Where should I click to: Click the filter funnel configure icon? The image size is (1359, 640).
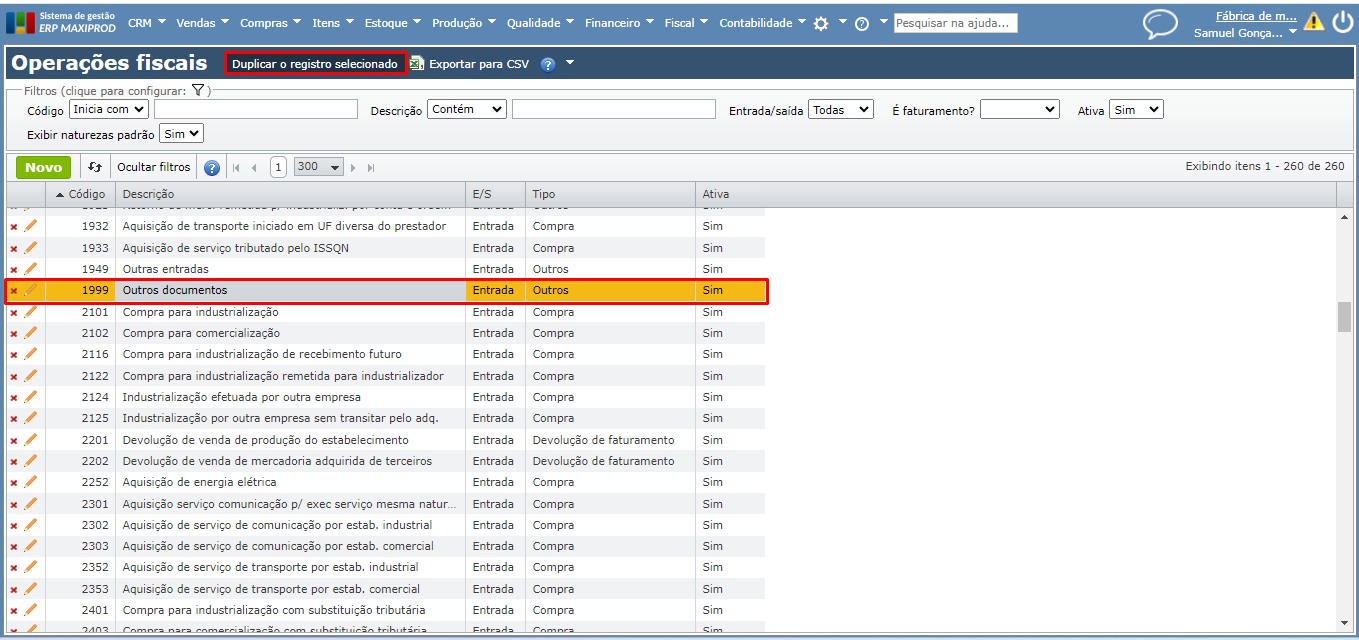198,90
